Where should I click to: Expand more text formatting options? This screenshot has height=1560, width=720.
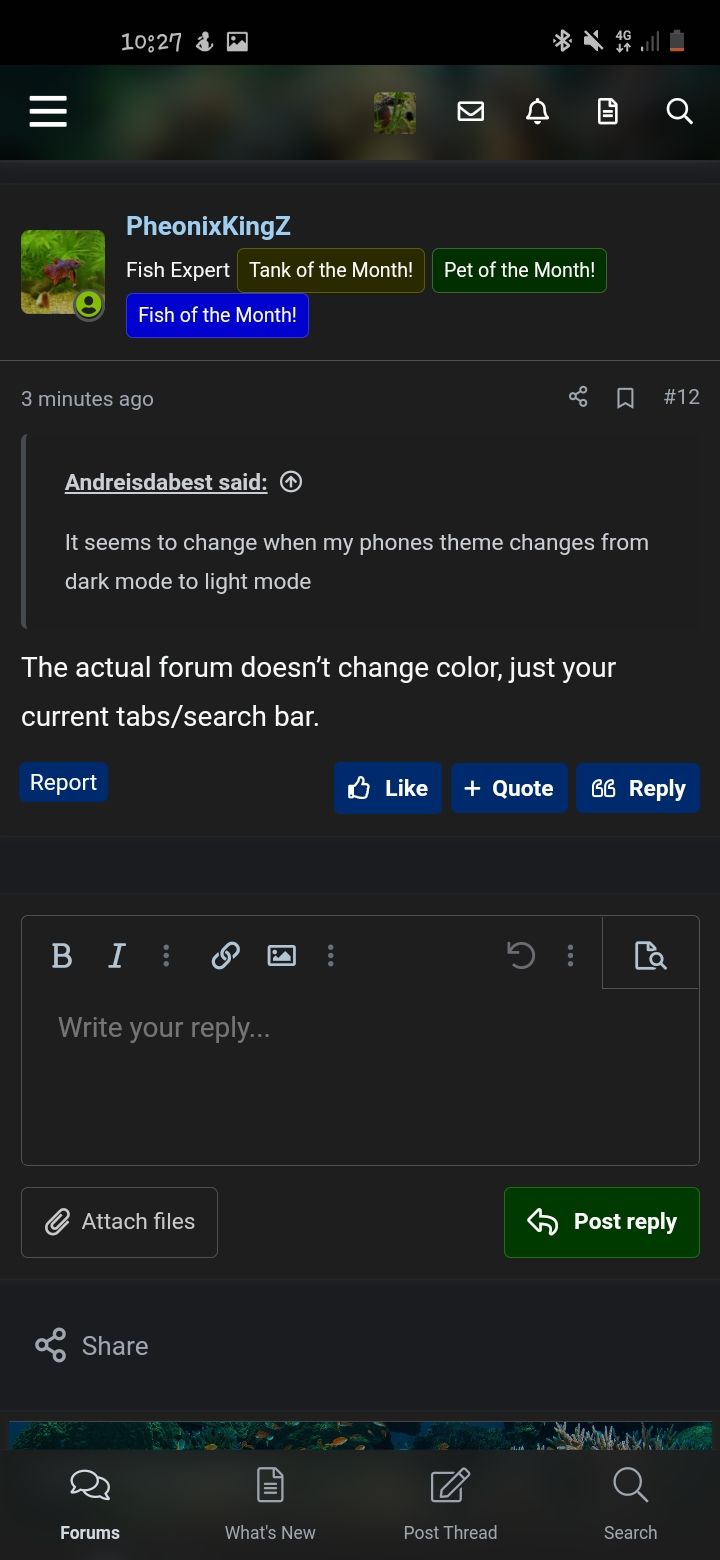pyautogui.click(x=166, y=955)
